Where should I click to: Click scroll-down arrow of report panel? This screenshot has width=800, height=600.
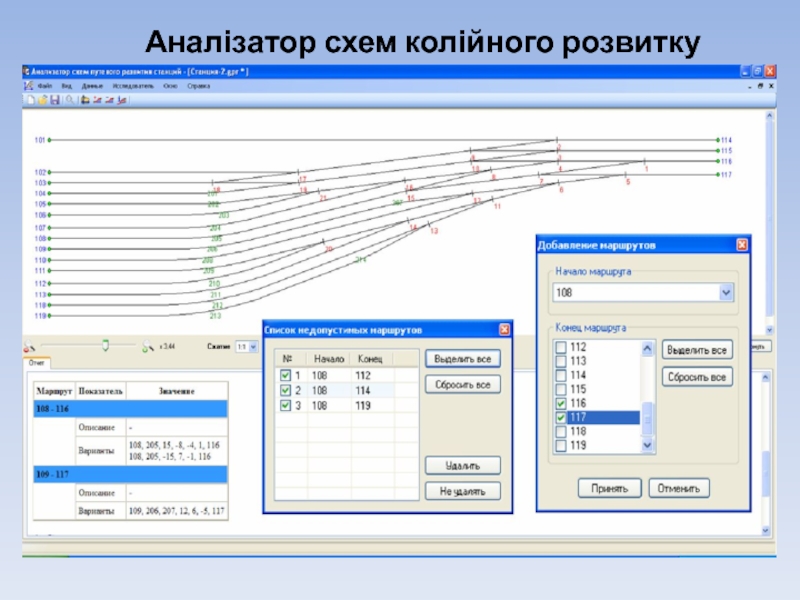765,531
